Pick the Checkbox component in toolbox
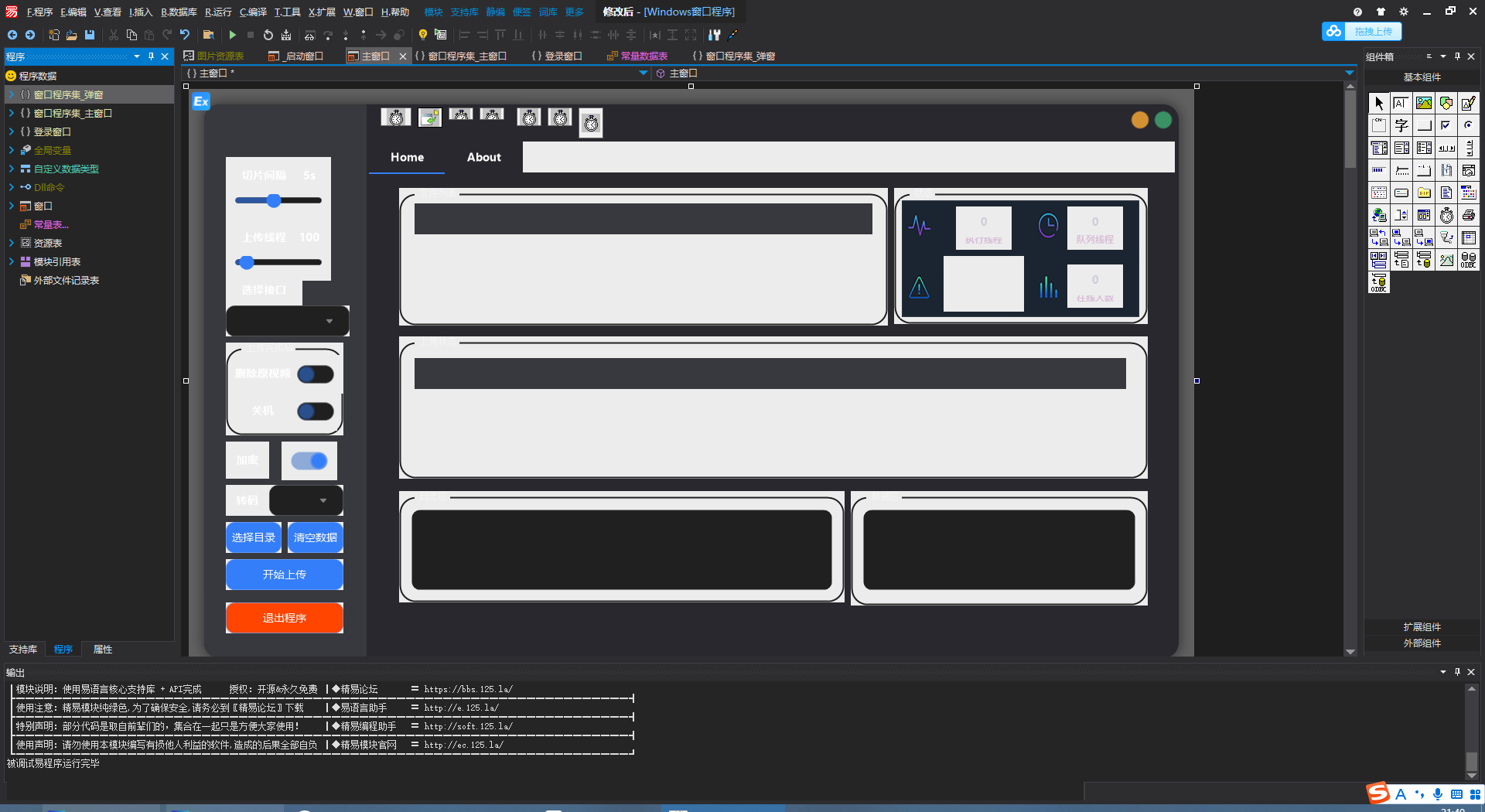 click(x=1446, y=125)
